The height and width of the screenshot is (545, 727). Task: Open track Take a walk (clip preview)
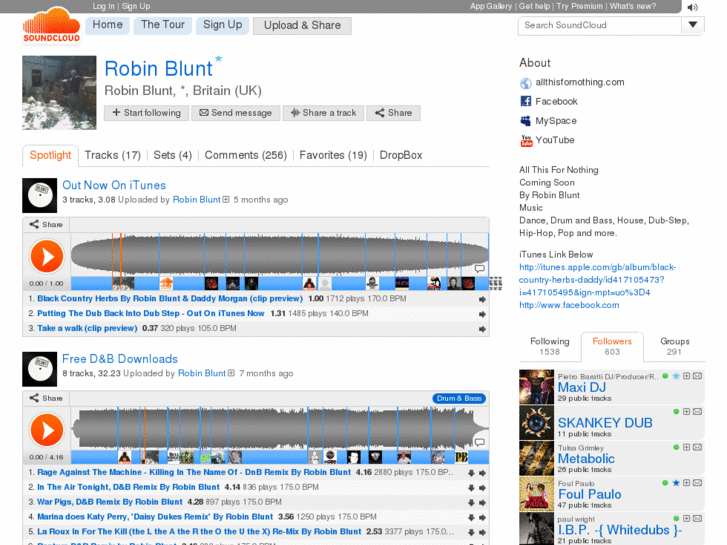[x=87, y=328]
